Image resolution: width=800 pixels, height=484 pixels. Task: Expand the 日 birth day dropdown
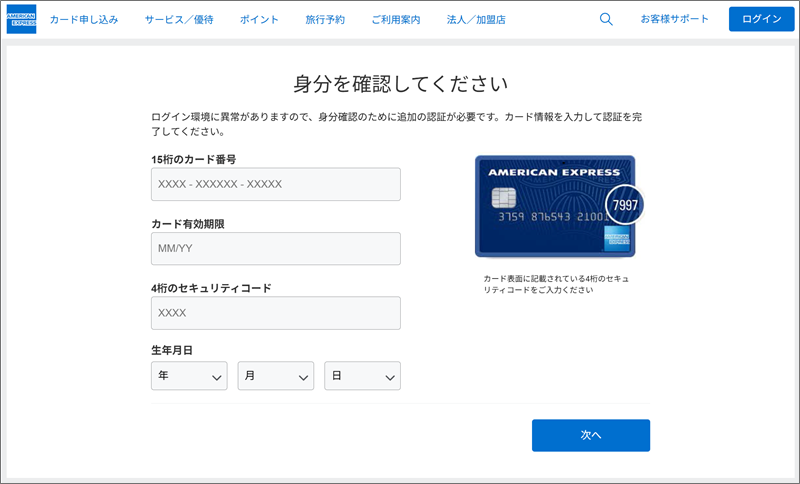(362, 376)
